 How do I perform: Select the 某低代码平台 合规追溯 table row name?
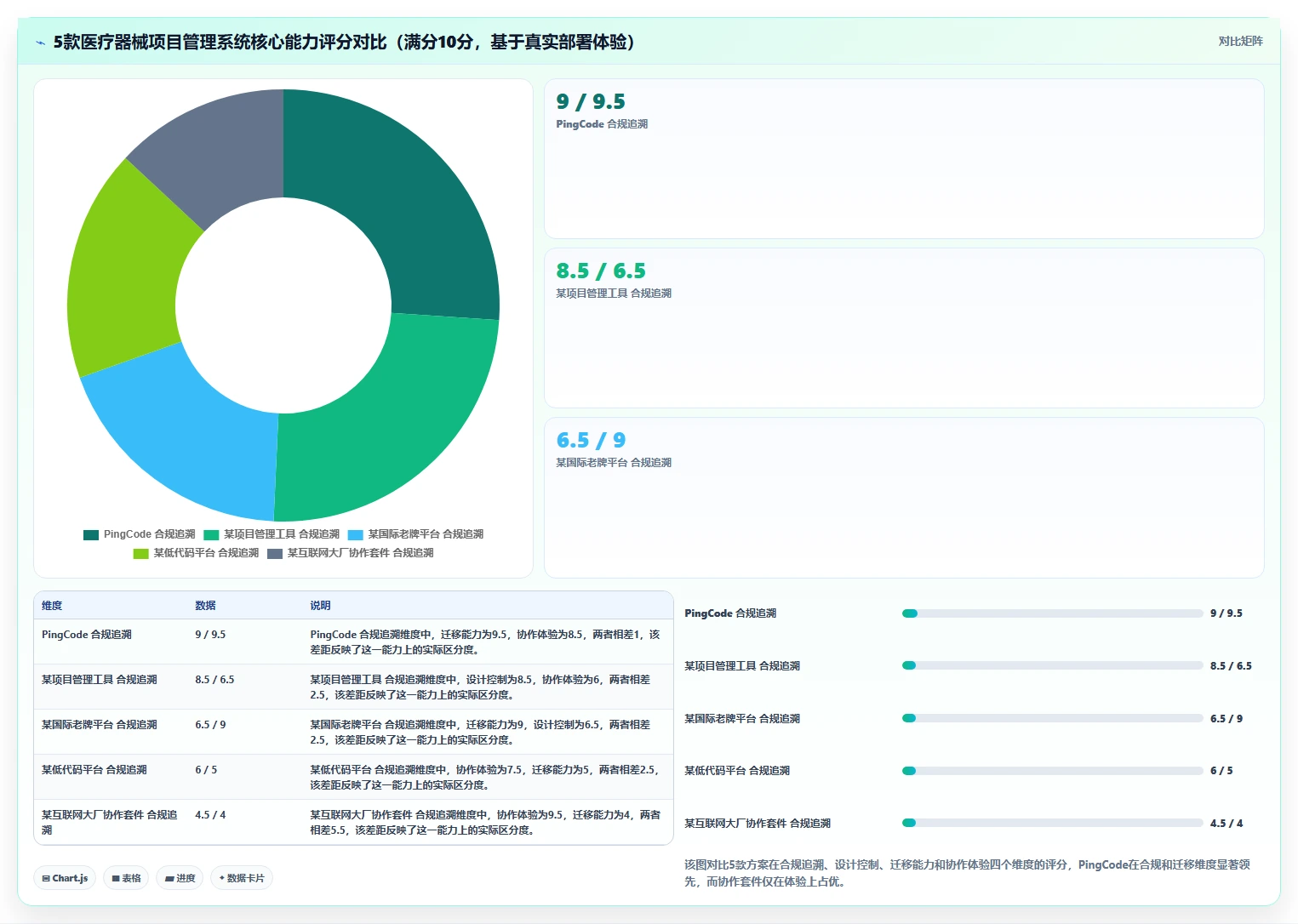[94, 770]
